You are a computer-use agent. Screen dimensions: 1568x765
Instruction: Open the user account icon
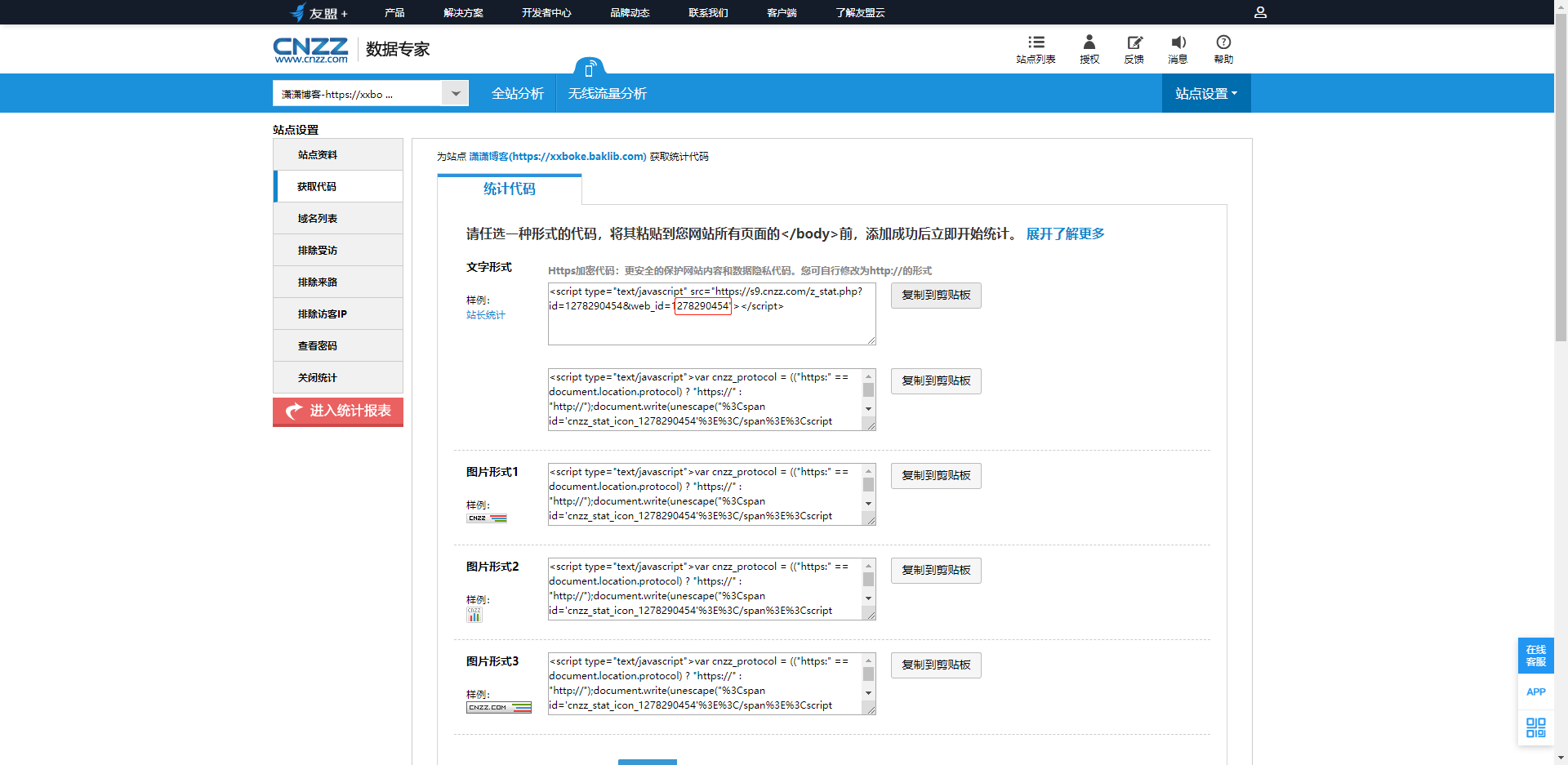(x=1260, y=12)
